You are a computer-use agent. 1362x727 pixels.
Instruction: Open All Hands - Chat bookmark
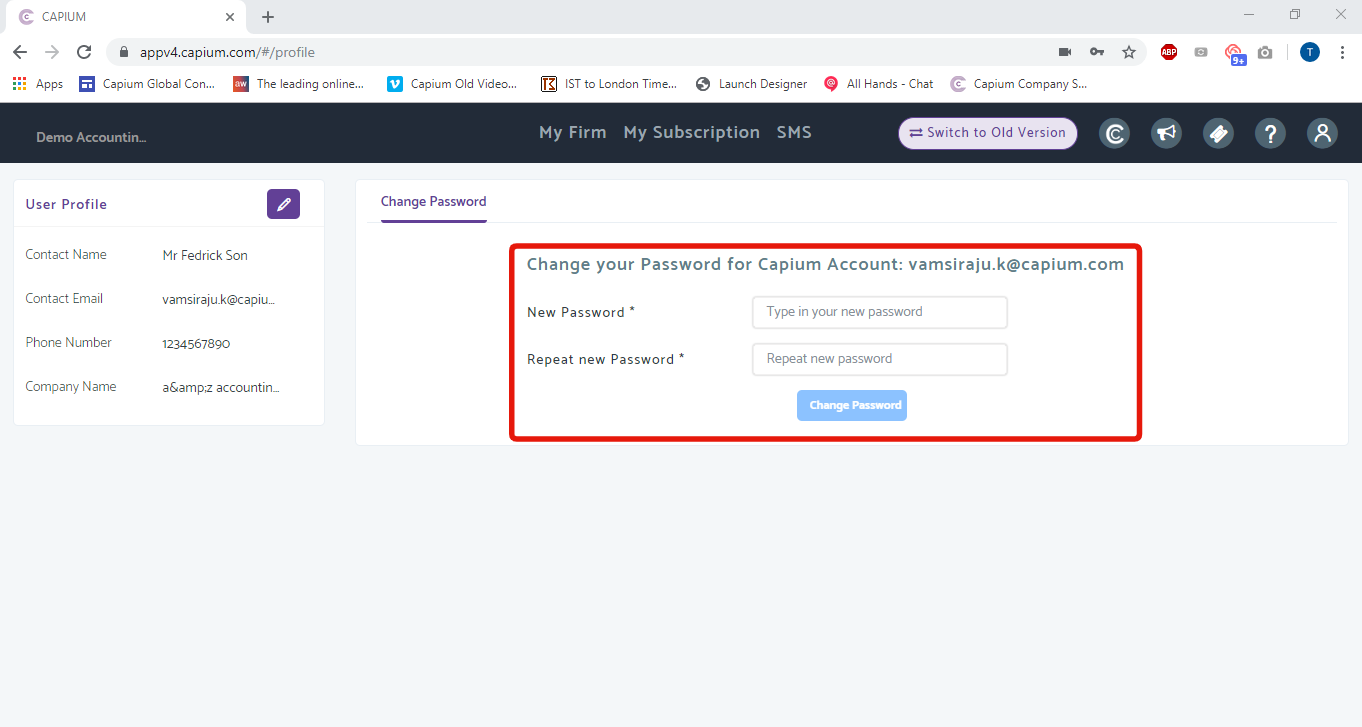(878, 84)
